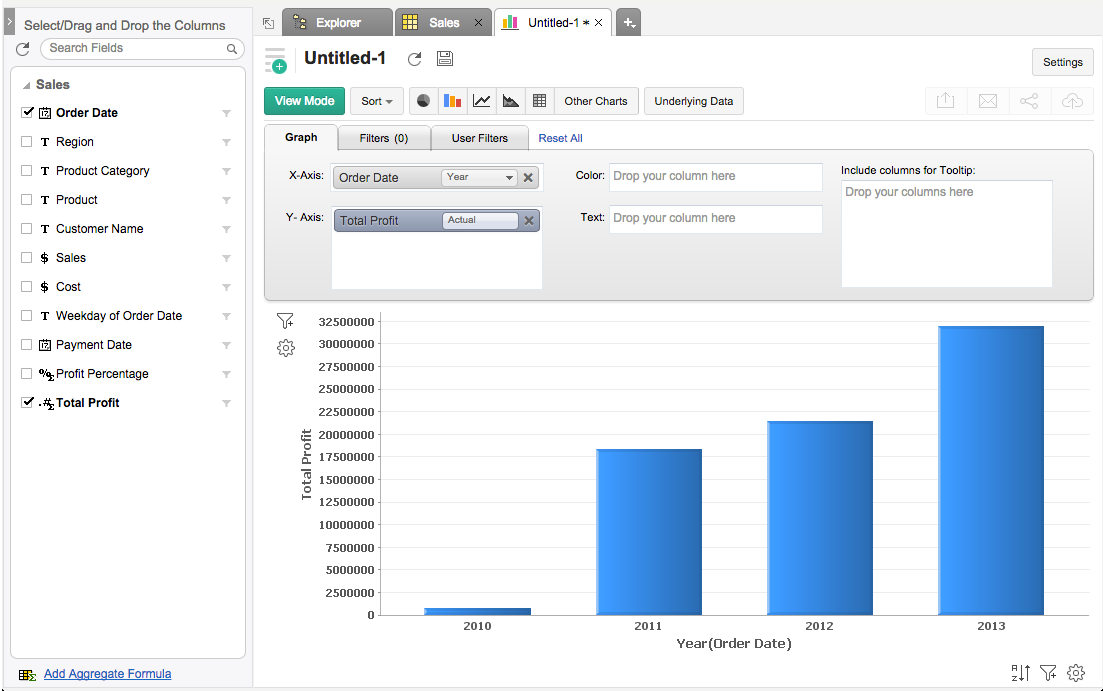The image size is (1103, 691).
Task: Uncheck the Order Date column checkbox
Action: pos(27,113)
